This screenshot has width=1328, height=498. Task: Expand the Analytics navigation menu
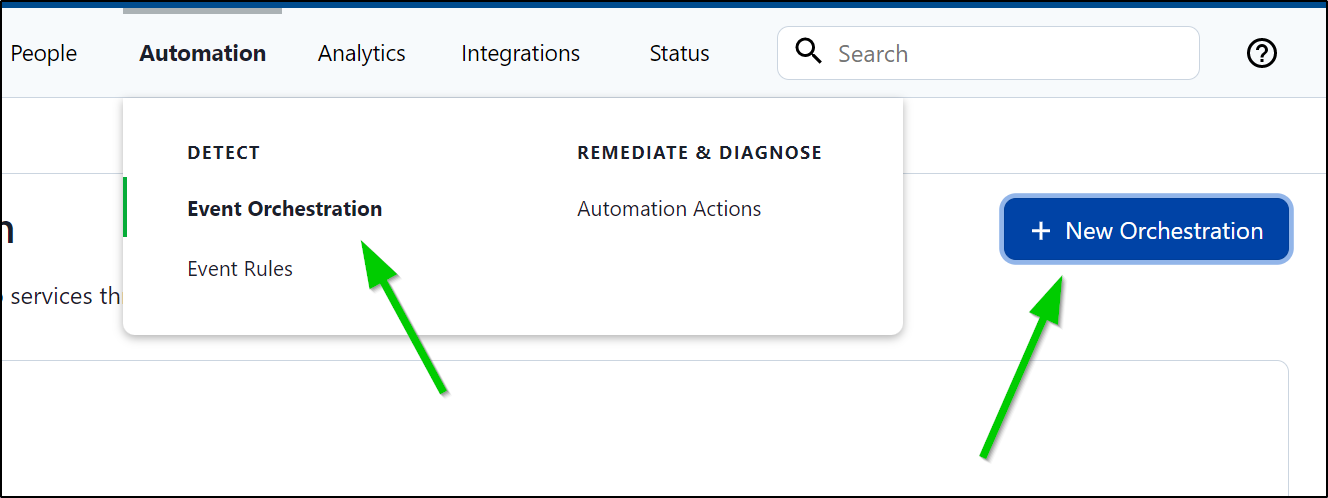(x=362, y=53)
